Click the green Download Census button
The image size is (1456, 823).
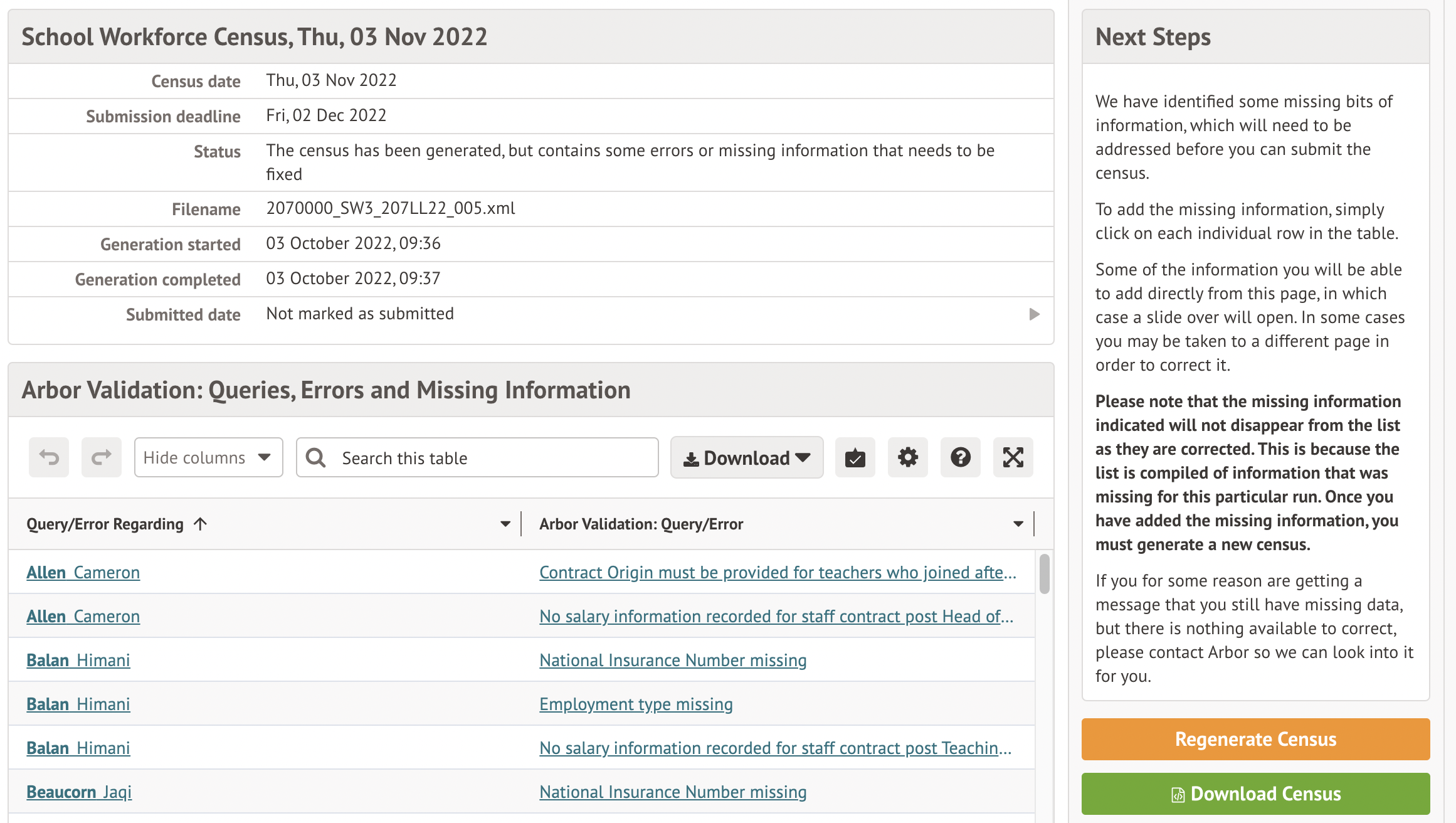1255,794
